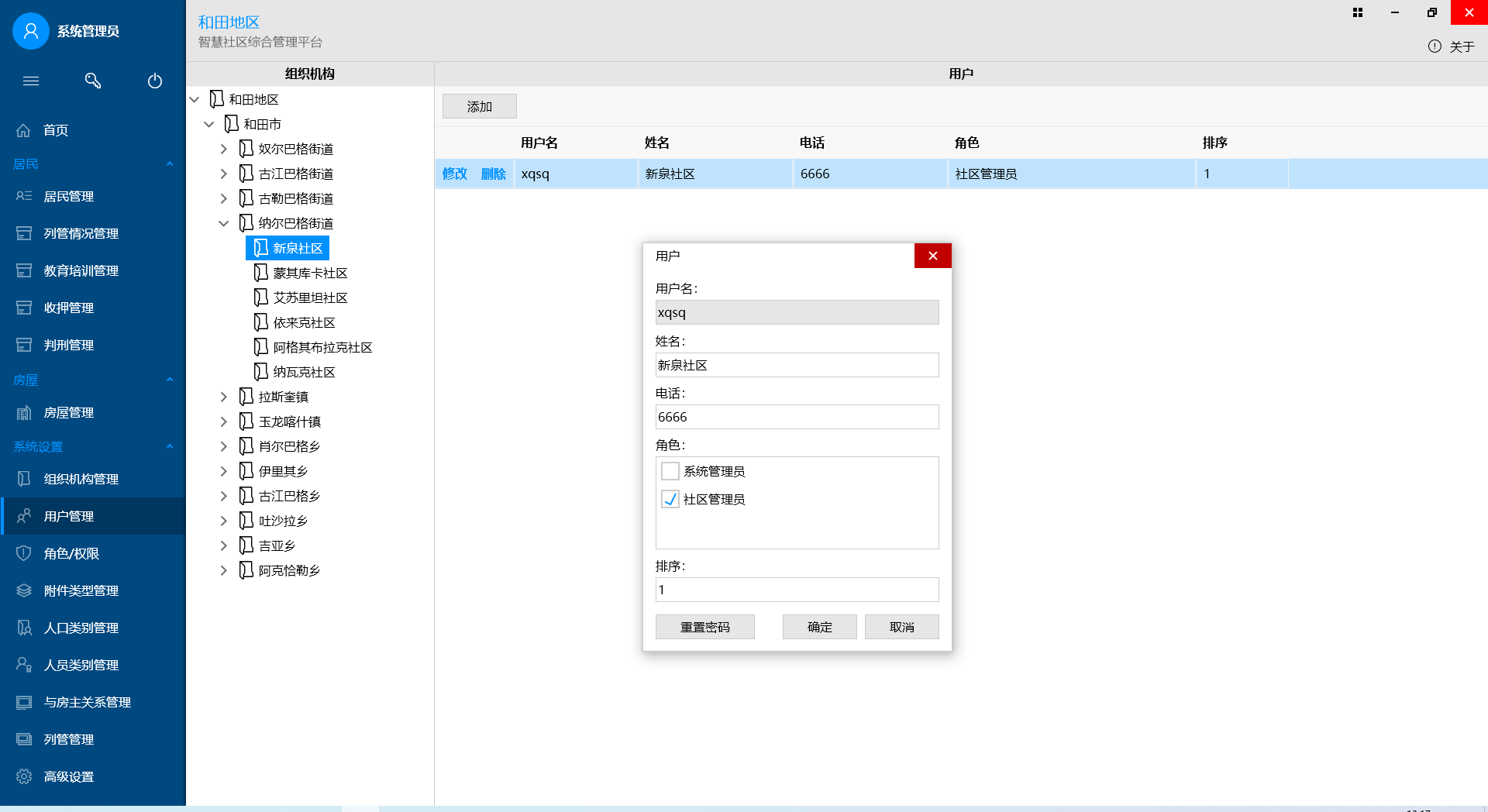Collapse the 居民 sidebar section
Image resolution: width=1488 pixels, height=812 pixels.
(170, 164)
